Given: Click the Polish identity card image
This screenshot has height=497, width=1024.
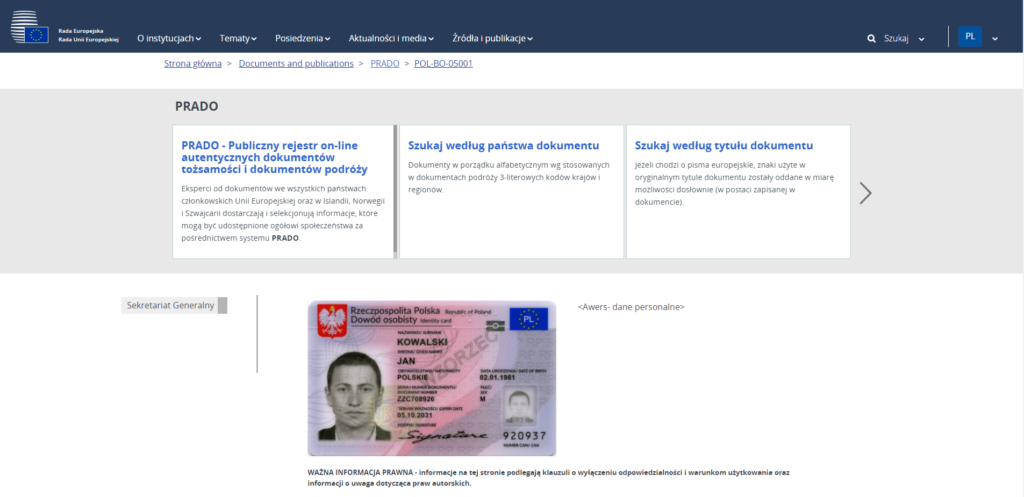Looking at the screenshot, I should pos(431,378).
